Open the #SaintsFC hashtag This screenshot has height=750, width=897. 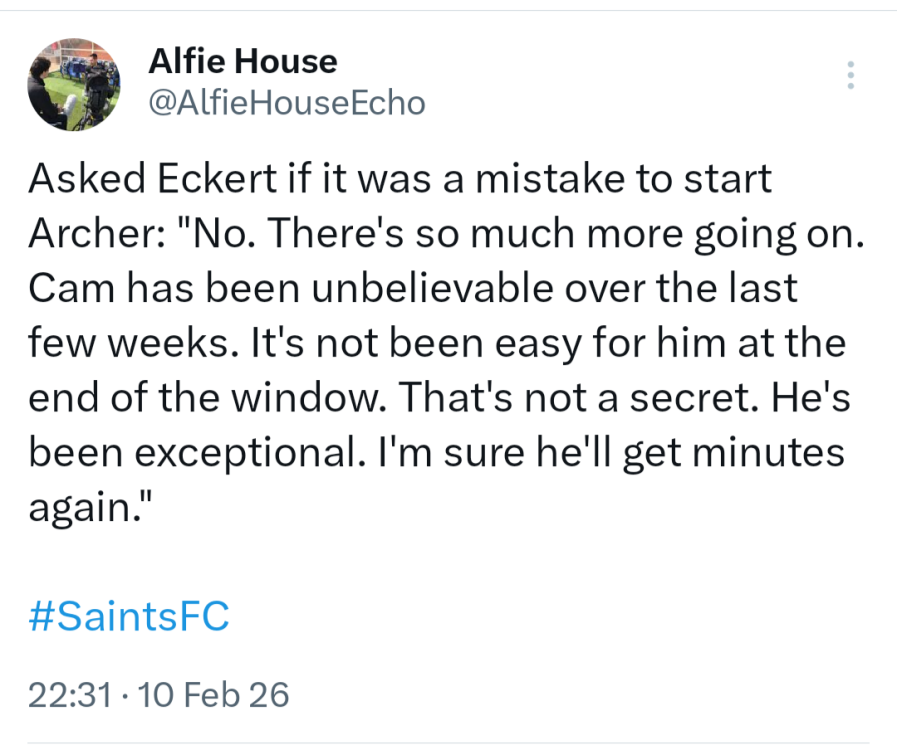click(130, 616)
